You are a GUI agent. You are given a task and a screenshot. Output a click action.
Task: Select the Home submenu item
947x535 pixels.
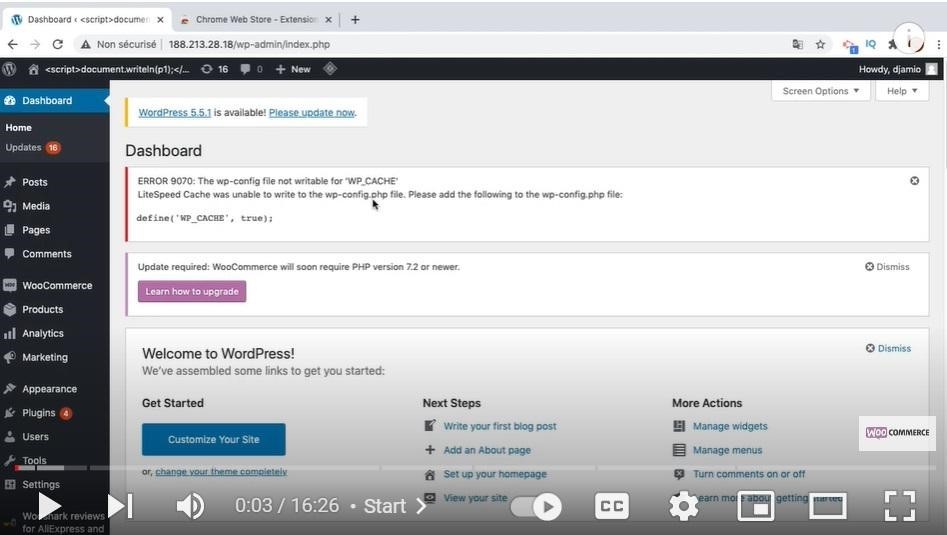tap(19, 127)
